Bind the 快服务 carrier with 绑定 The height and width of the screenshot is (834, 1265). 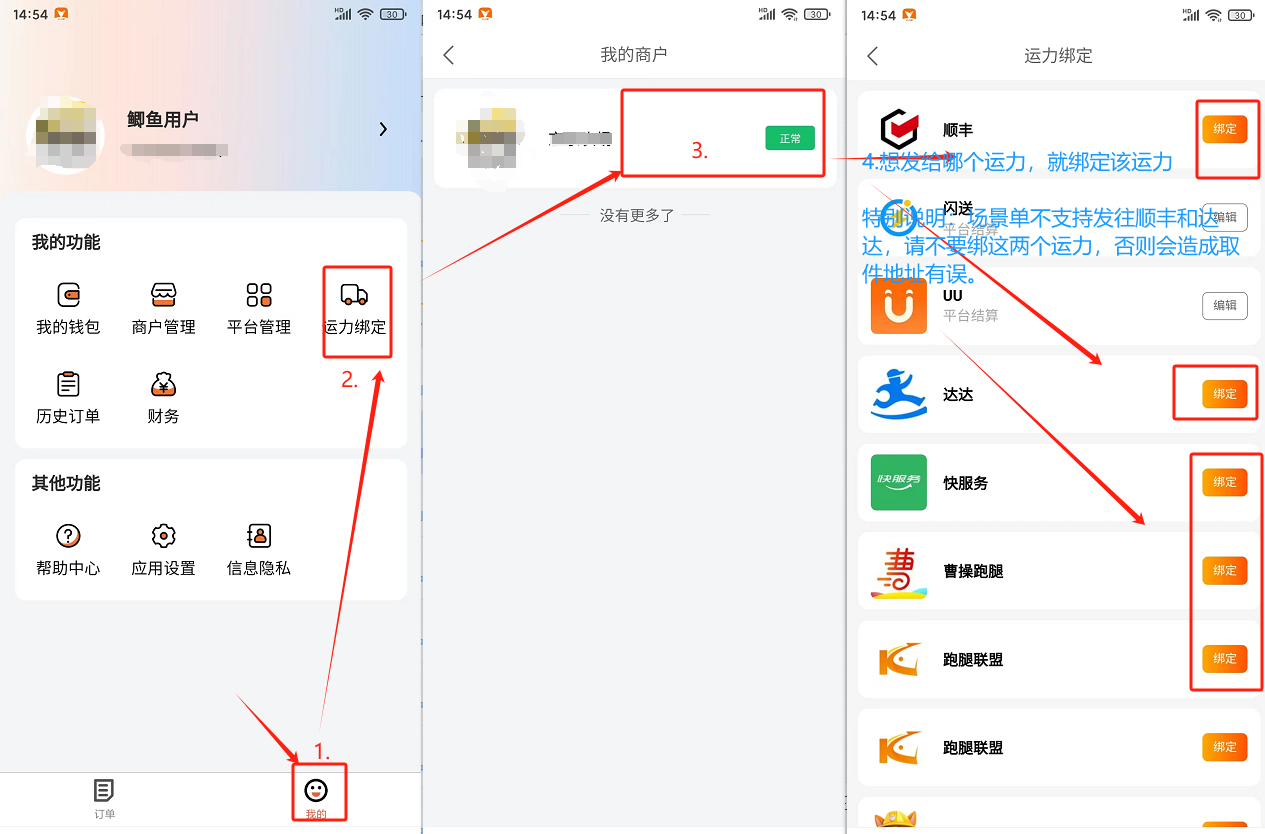point(1225,482)
